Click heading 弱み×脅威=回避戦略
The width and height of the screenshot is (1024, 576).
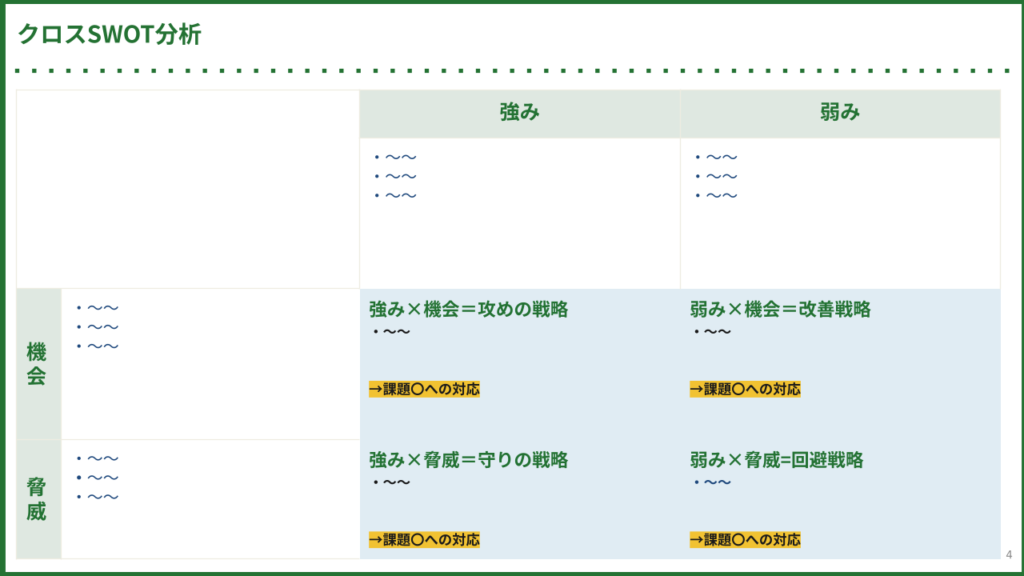tap(776, 460)
